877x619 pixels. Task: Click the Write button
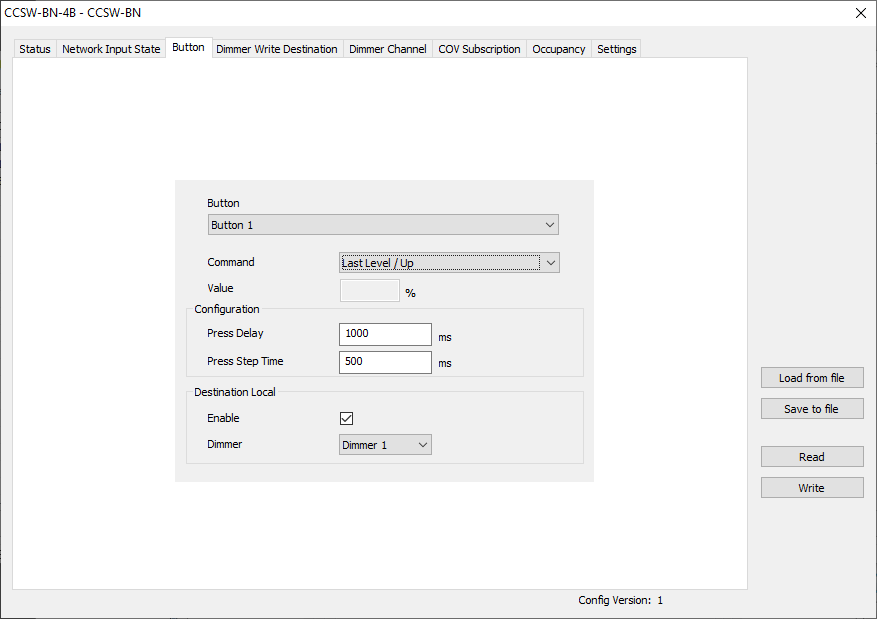point(812,488)
